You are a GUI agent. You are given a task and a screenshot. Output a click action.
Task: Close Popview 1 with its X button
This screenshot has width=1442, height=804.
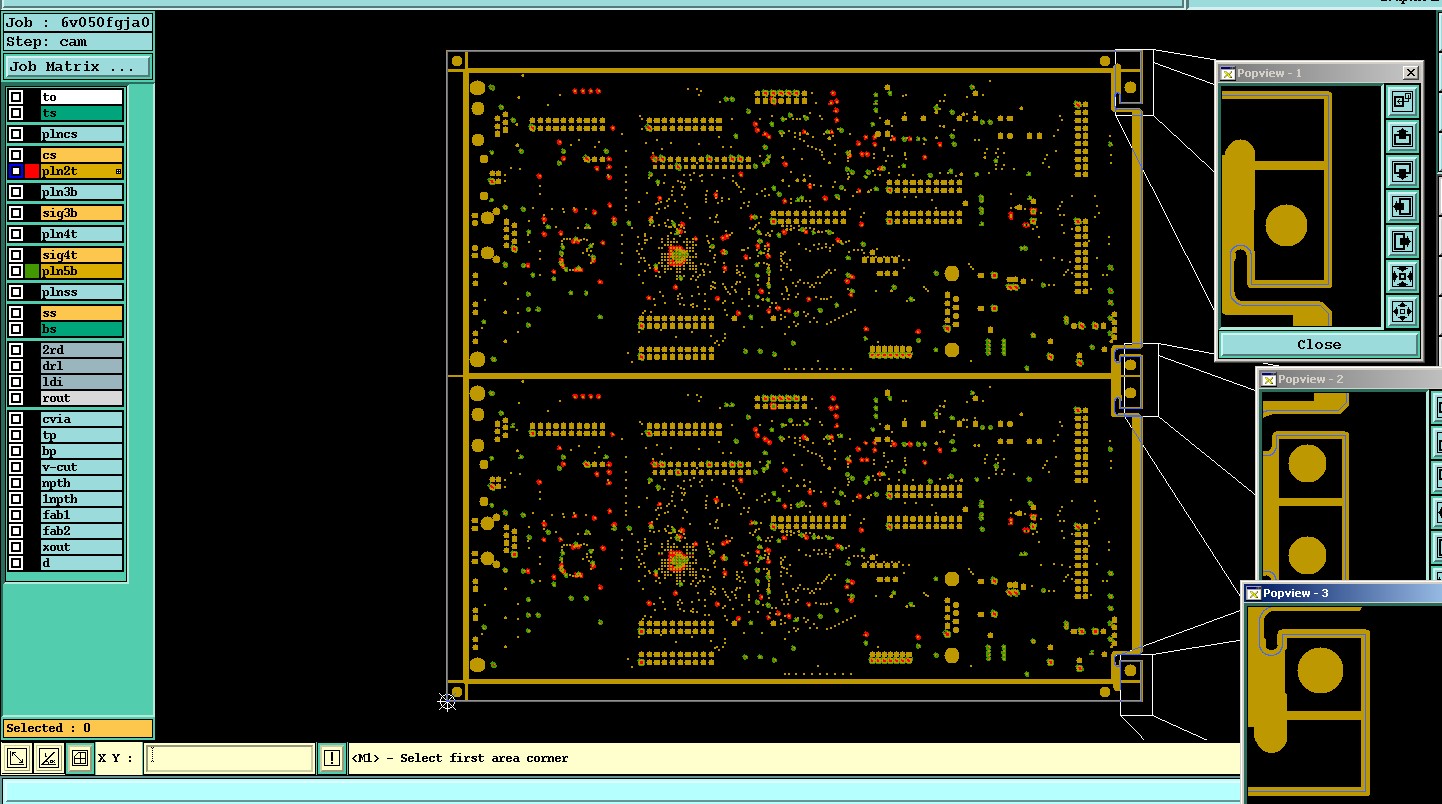[x=1410, y=73]
